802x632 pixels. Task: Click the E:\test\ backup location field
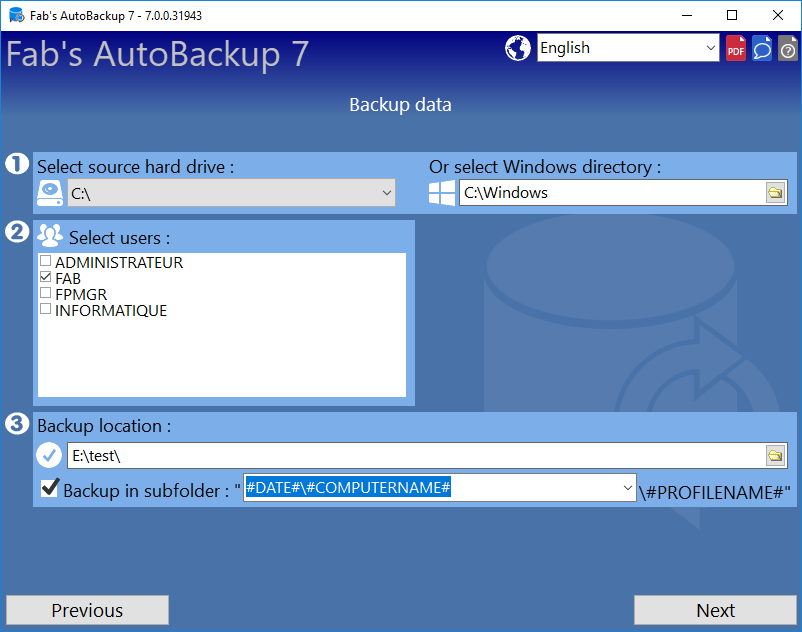(x=416, y=455)
